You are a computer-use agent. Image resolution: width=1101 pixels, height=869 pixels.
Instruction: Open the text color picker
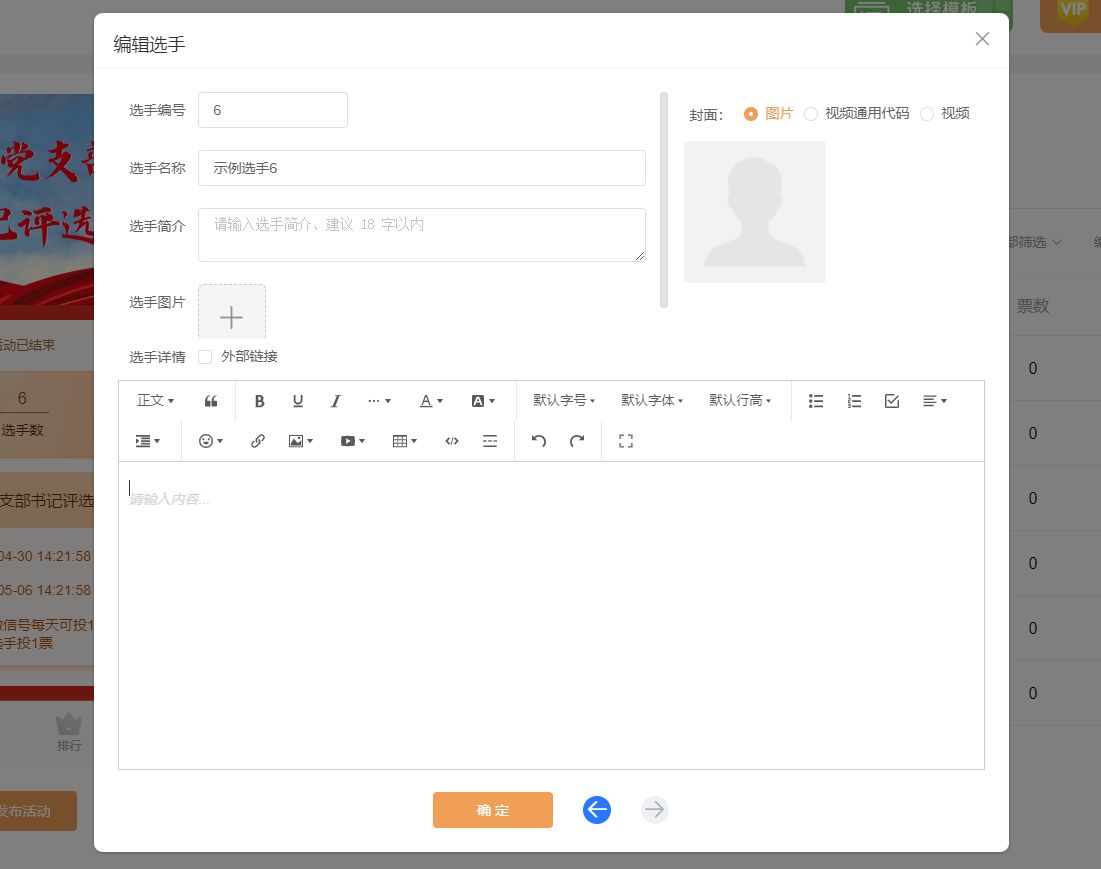pyautogui.click(x=431, y=401)
